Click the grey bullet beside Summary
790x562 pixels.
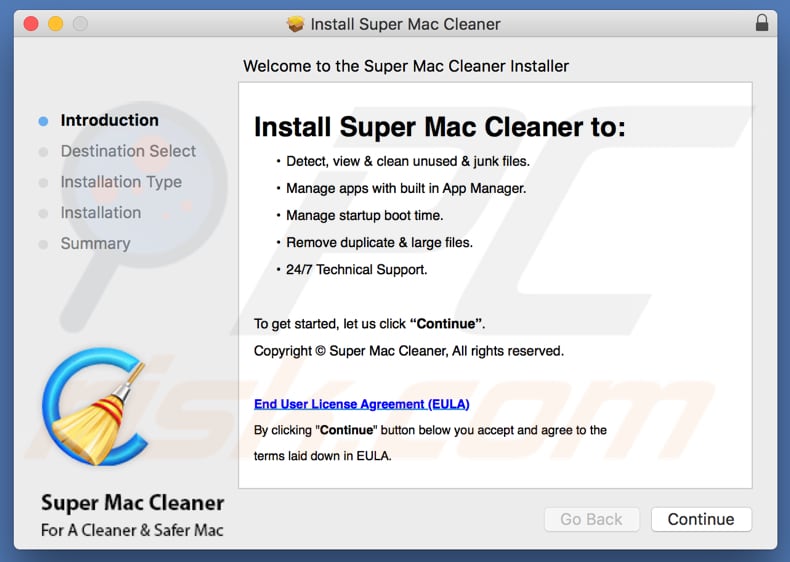tap(43, 244)
